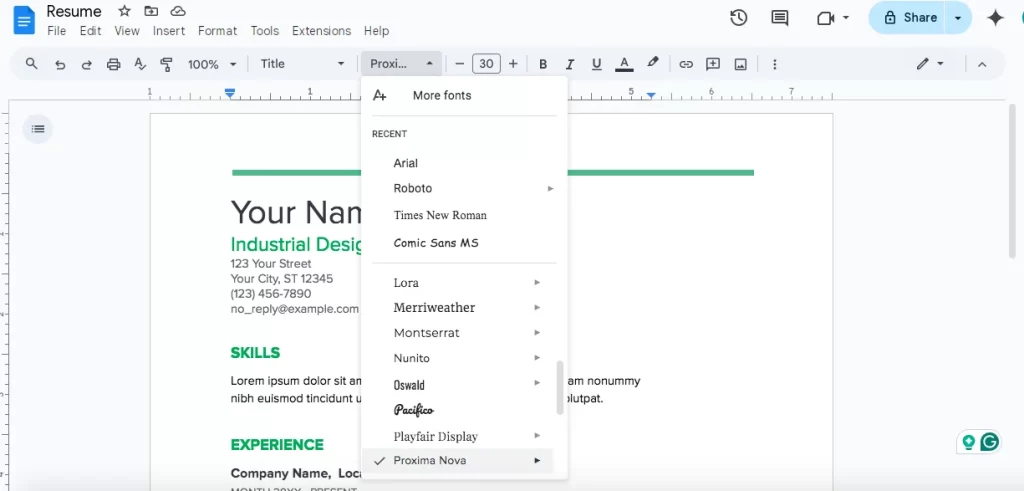Insert a link

point(686,64)
